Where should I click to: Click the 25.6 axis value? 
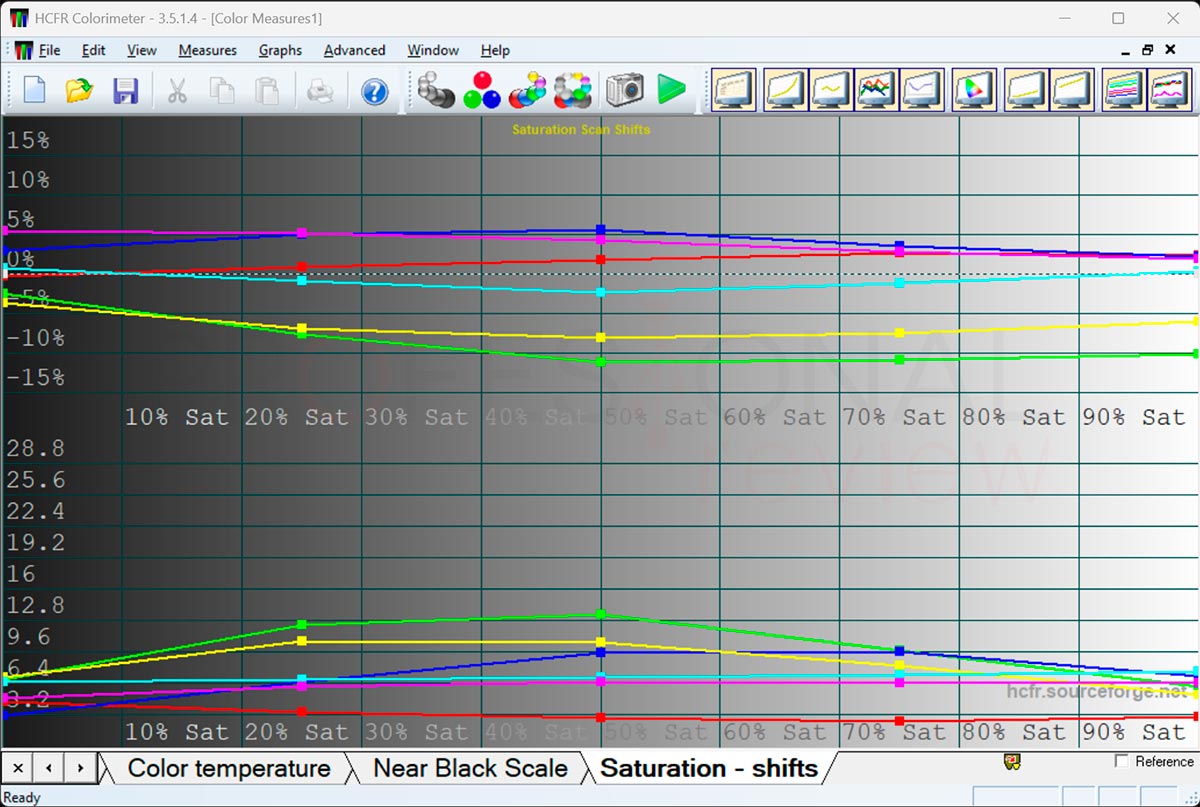click(x=36, y=480)
